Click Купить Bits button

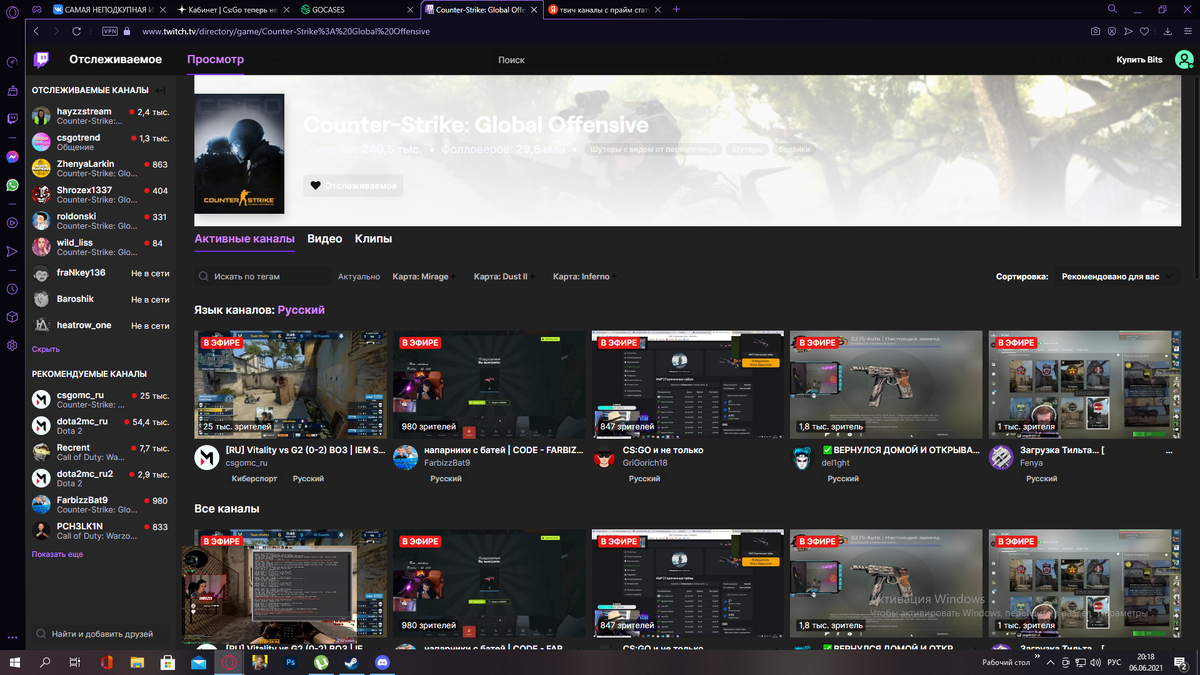[x=1139, y=60]
